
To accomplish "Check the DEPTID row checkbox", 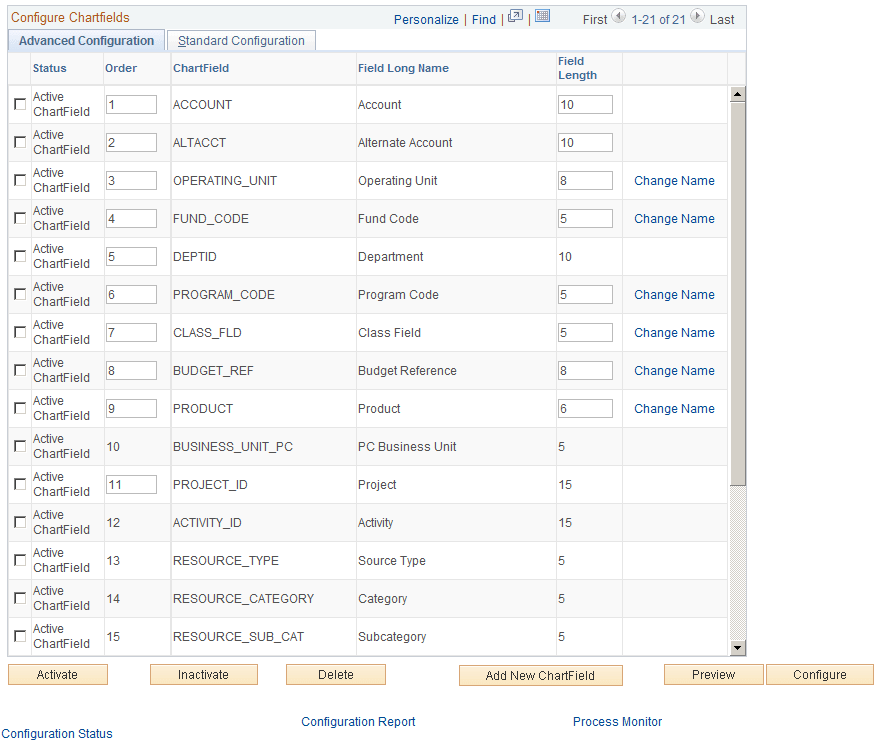I will 17,256.
